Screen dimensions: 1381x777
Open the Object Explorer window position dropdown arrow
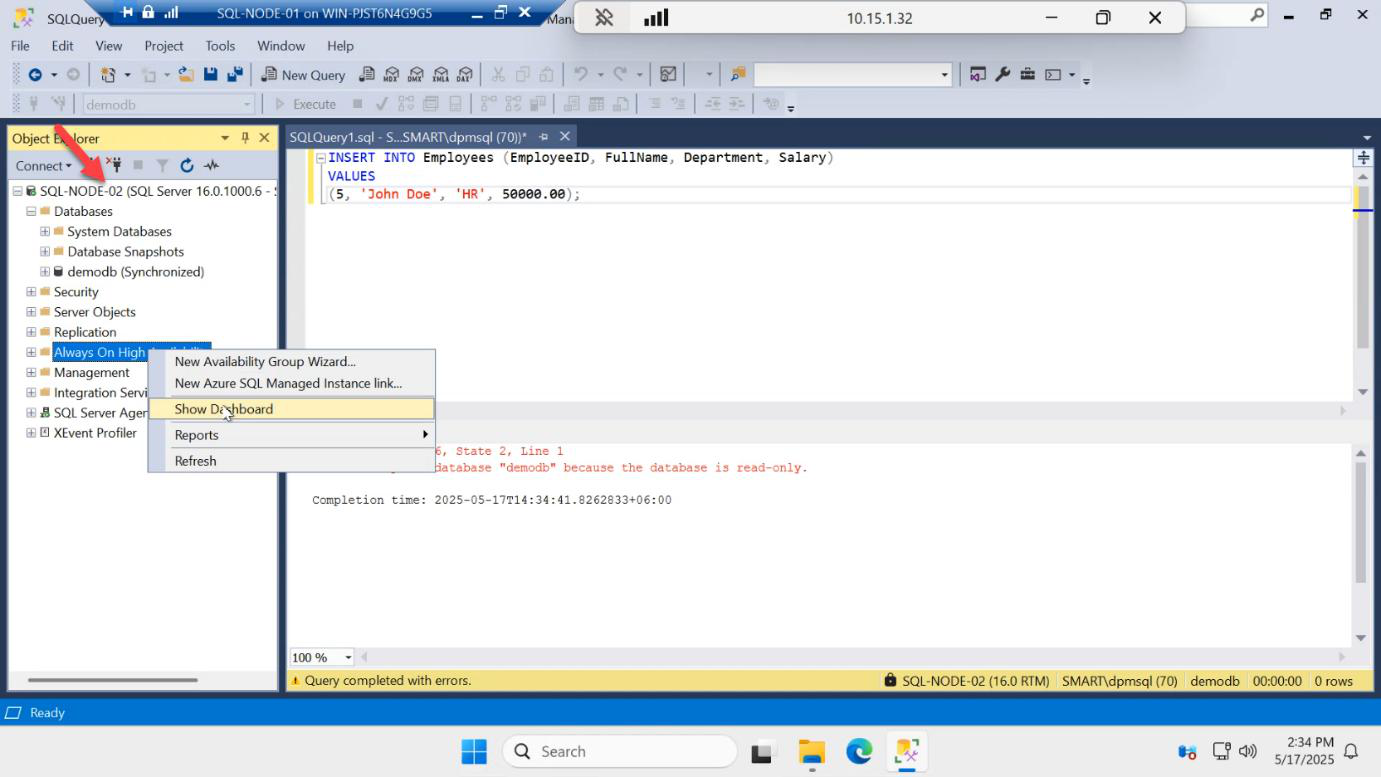coord(225,138)
